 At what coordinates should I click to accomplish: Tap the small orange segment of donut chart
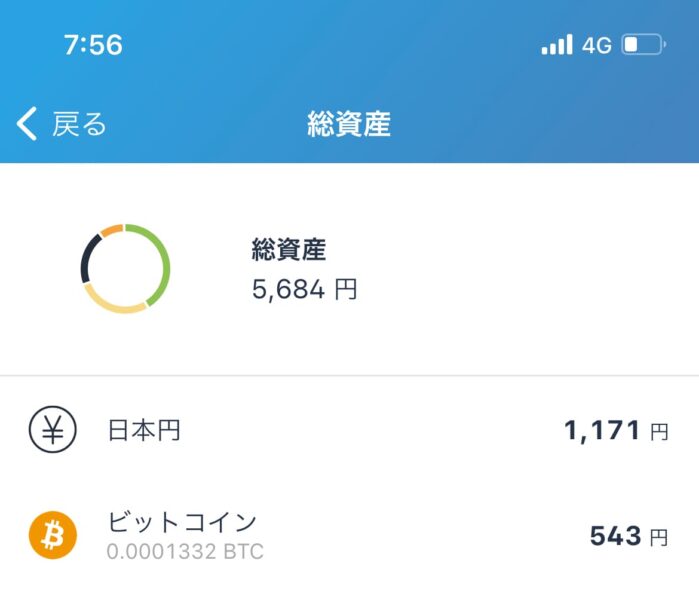(x=111, y=230)
